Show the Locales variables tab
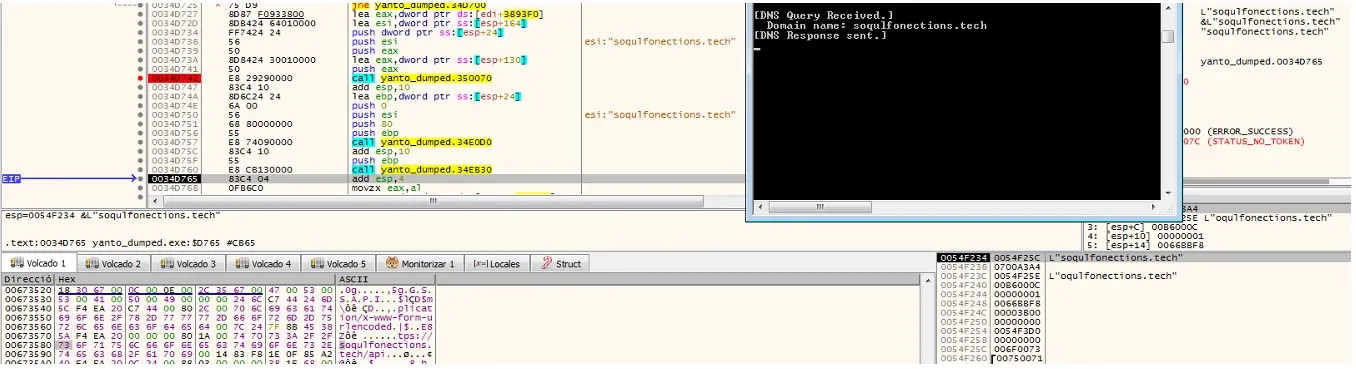 click(497, 263)
